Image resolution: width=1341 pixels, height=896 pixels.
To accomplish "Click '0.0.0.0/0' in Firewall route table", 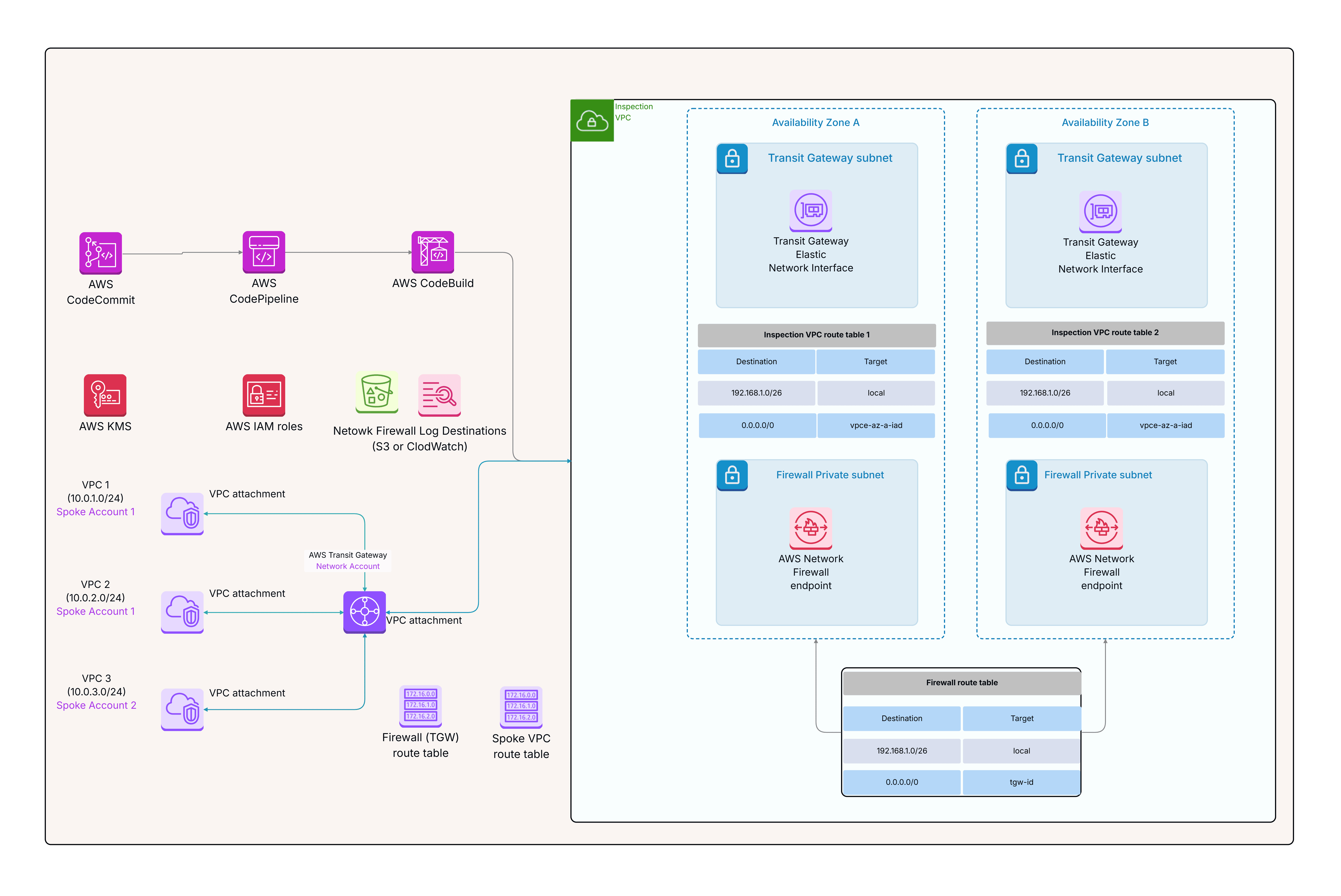I will click(x=902, y=782).
